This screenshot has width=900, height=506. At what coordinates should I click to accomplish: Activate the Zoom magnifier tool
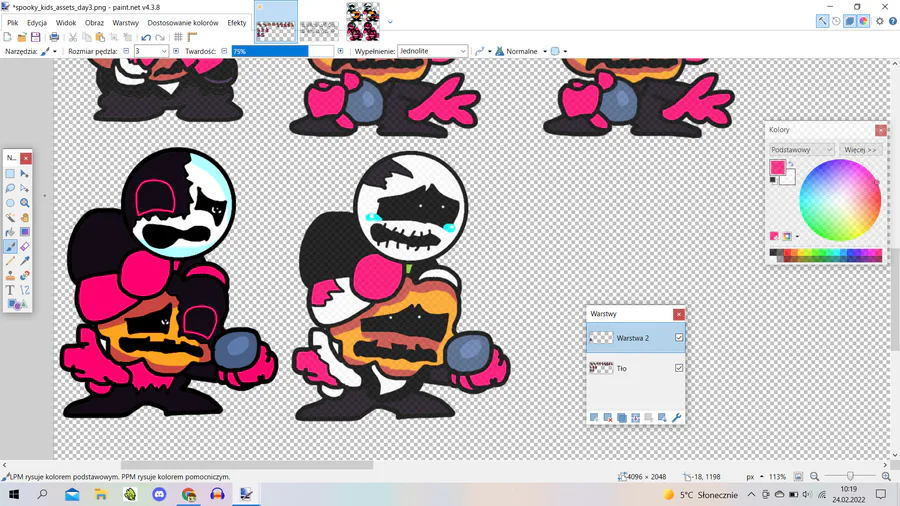[x=25, y=203]
